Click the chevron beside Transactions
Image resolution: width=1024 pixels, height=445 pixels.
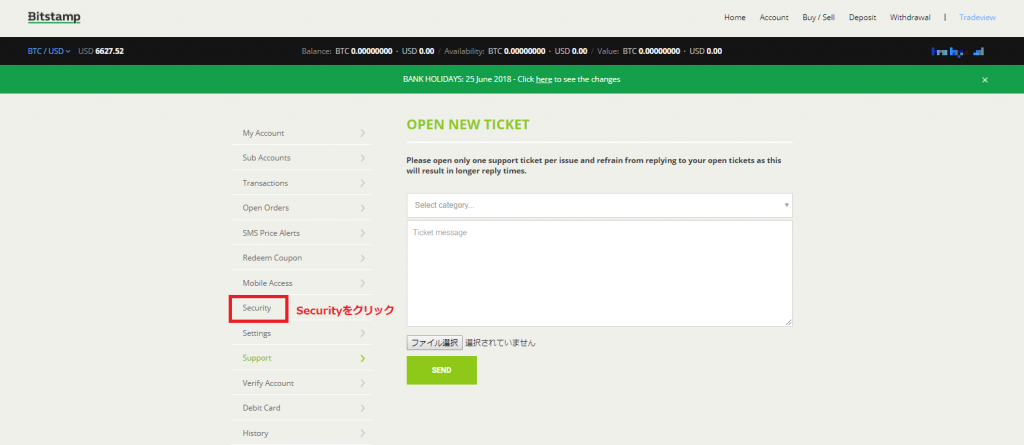click(x=362, y=183)
